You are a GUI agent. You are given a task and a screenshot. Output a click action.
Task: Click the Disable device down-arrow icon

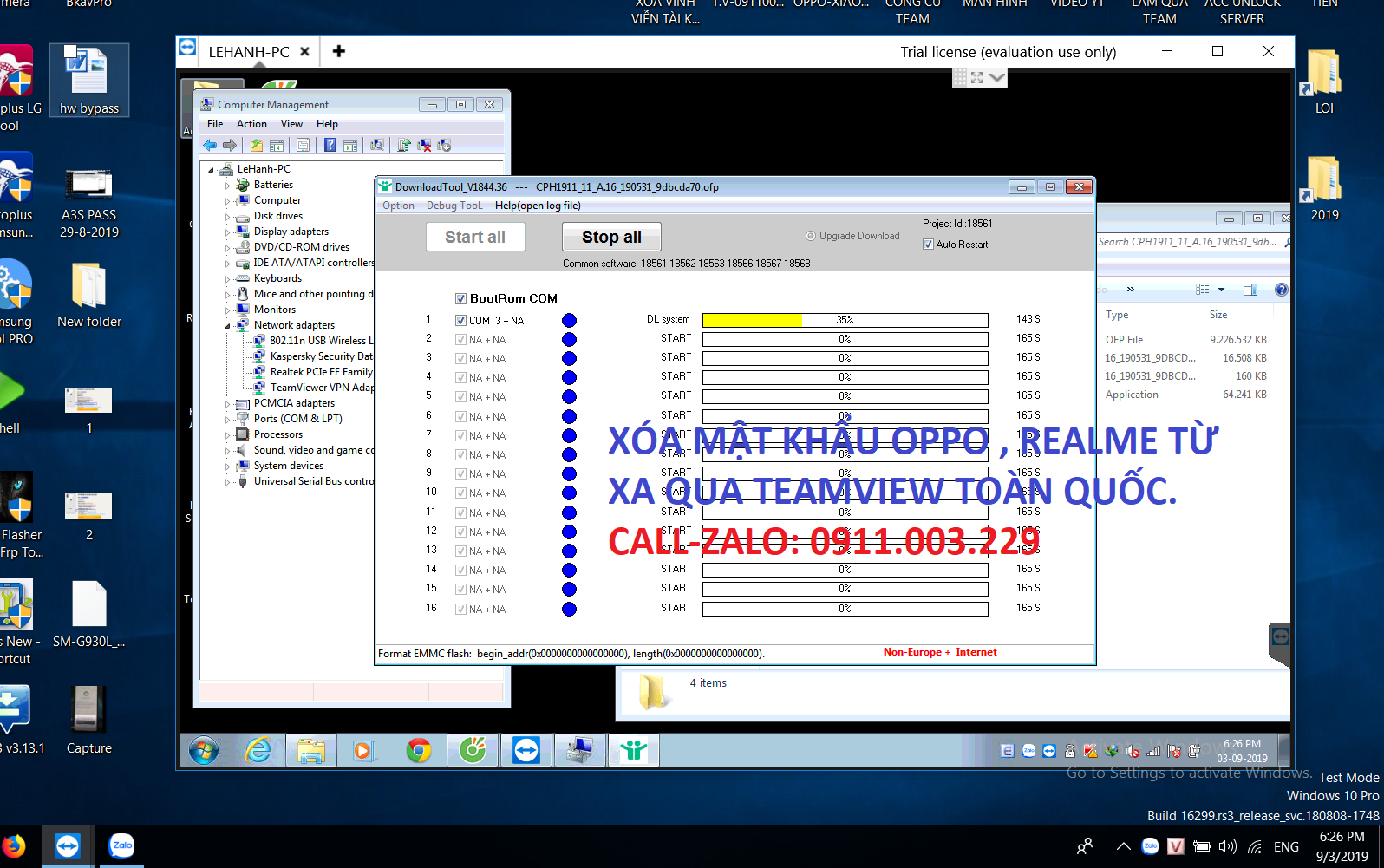(444, 145)
